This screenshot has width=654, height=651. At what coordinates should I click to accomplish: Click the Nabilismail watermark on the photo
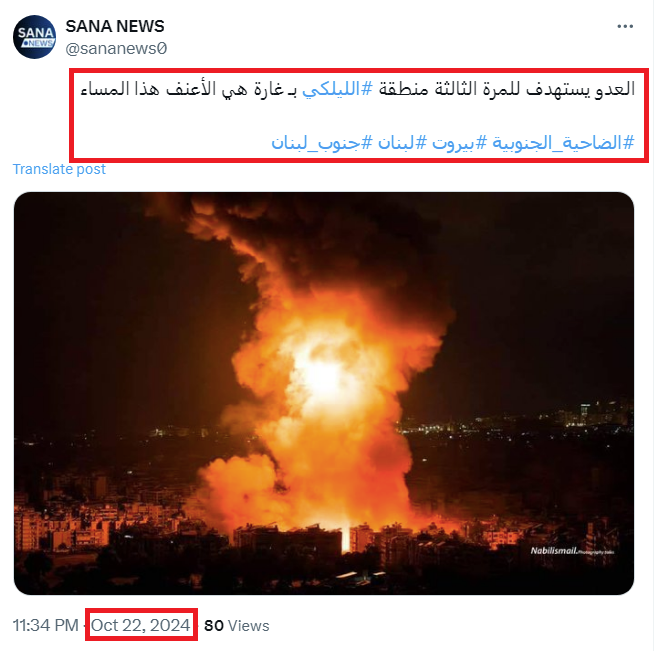[572, 551]
